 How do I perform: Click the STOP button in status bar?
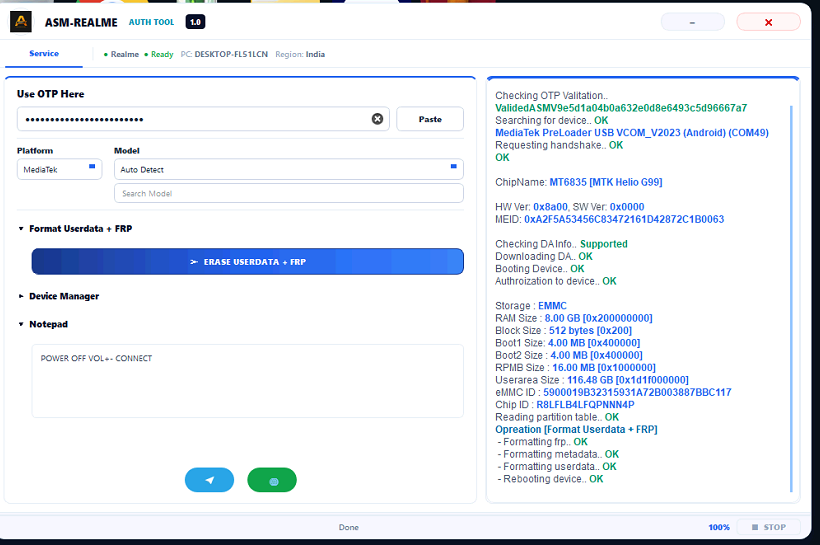pyautogui.click(x=769, y=527)
